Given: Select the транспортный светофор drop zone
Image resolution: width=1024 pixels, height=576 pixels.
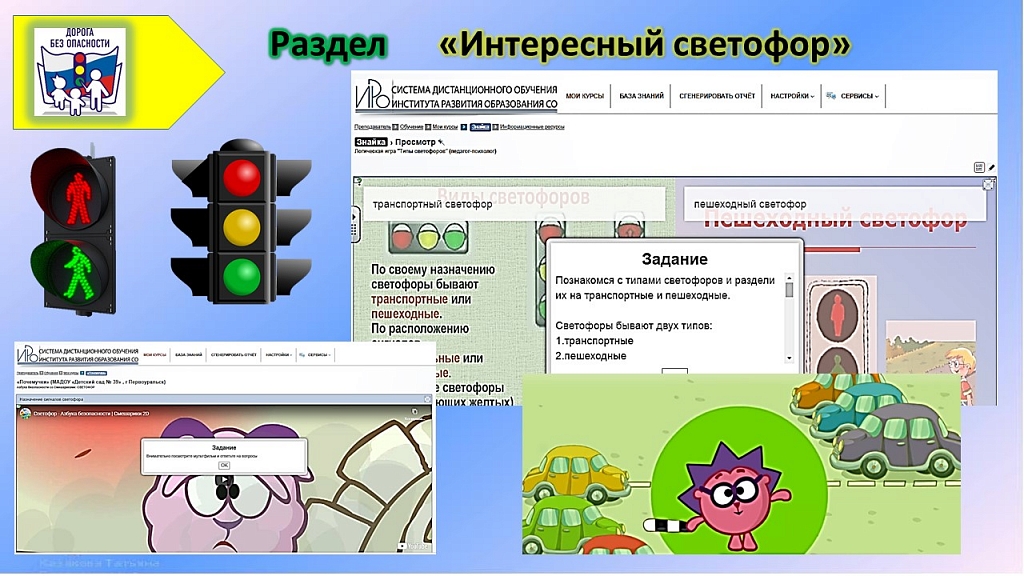Looking at the screenshot, I should point(512,204).
